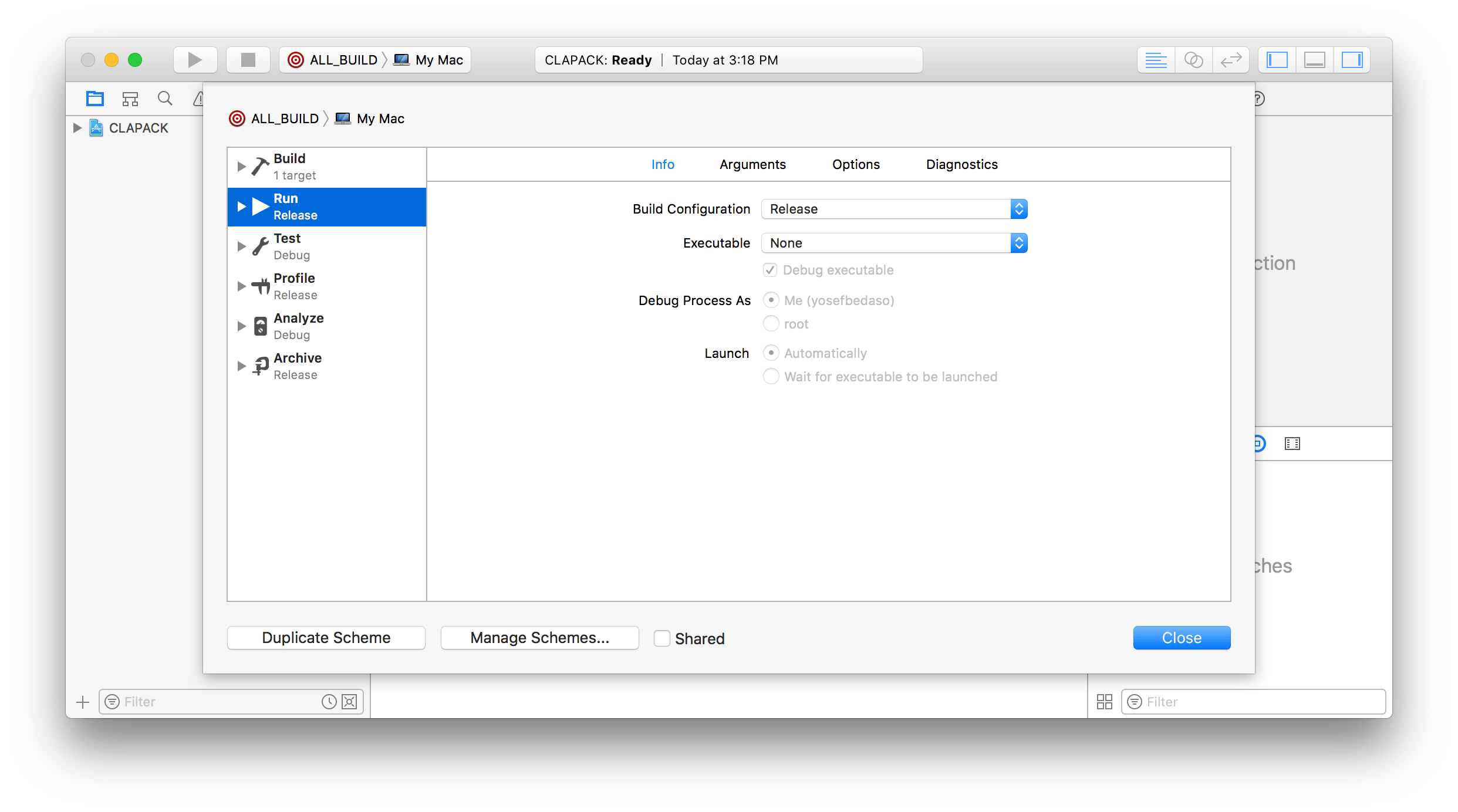This screenshot has width=1458, height=812.
Task: Click the Run button in the toolbar
Action: click(195, 59)
